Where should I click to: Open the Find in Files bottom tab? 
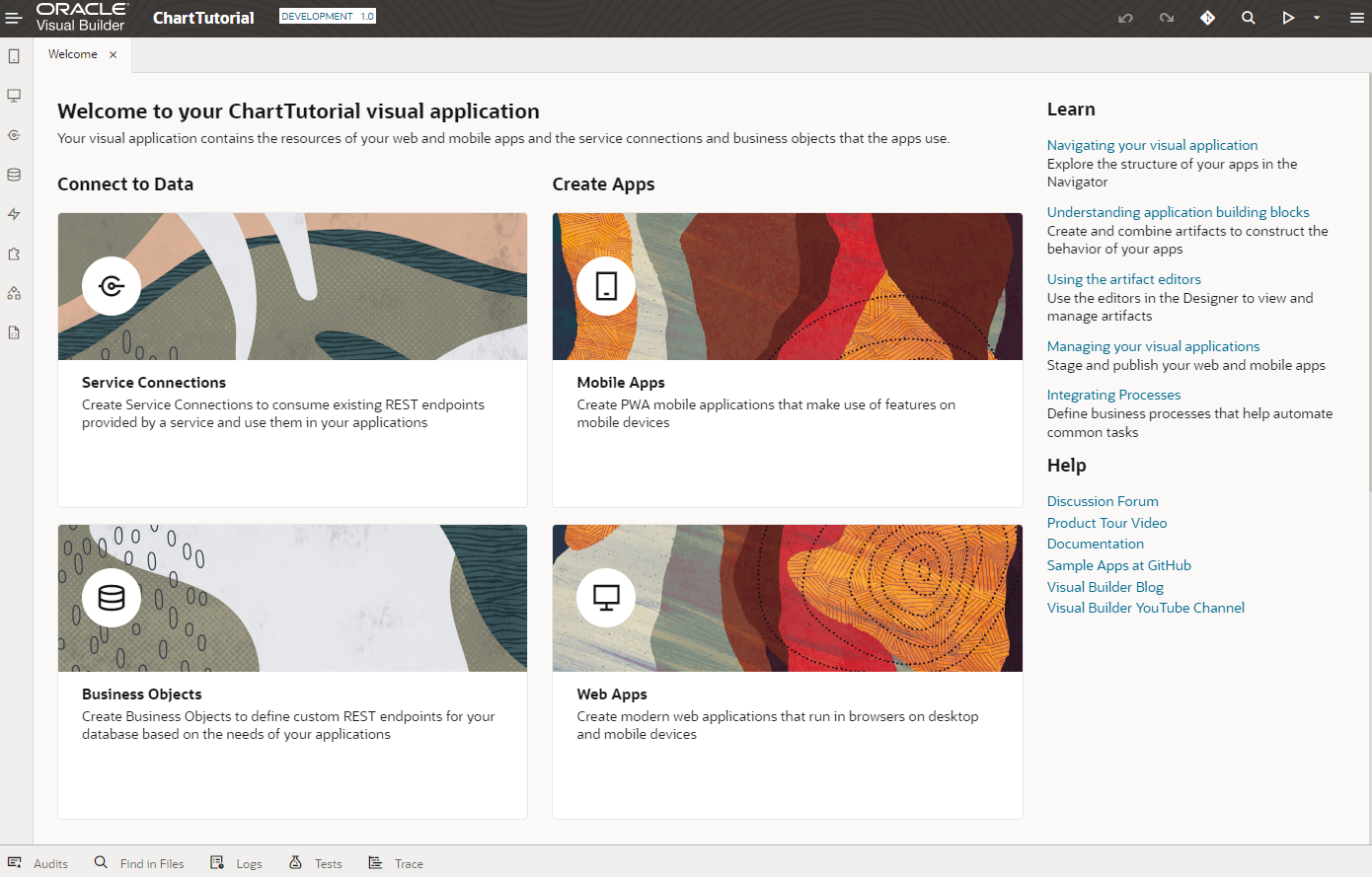(140, 863)
